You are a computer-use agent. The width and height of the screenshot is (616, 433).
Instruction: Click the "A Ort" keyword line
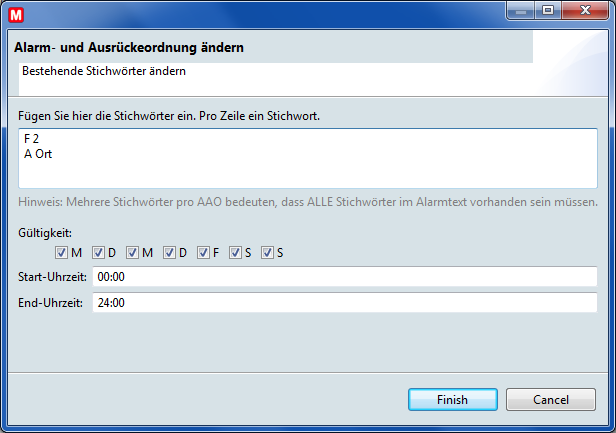click(38, 155)
